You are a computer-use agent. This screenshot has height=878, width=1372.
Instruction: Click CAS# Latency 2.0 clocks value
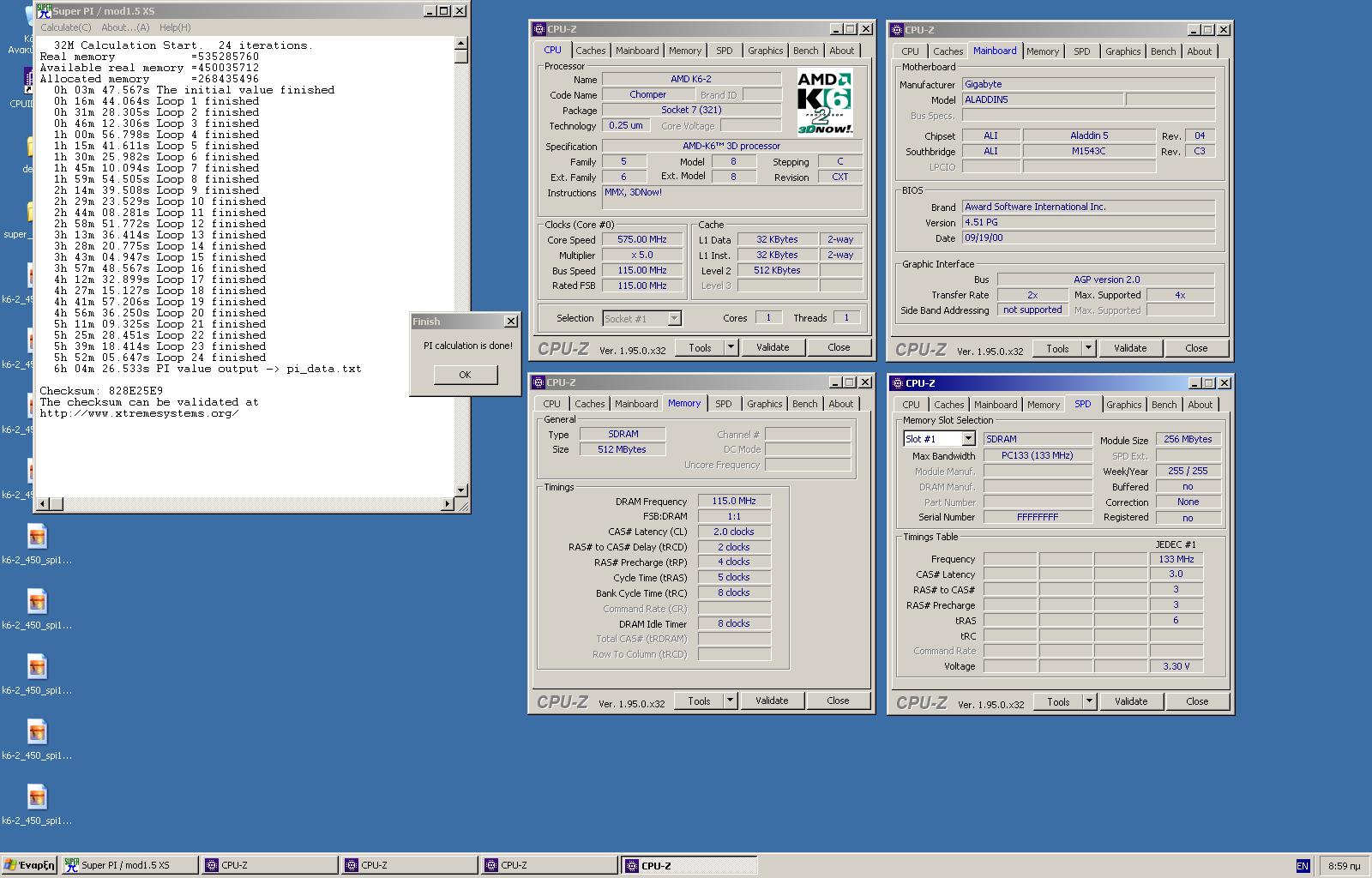[x=734, y=532]
